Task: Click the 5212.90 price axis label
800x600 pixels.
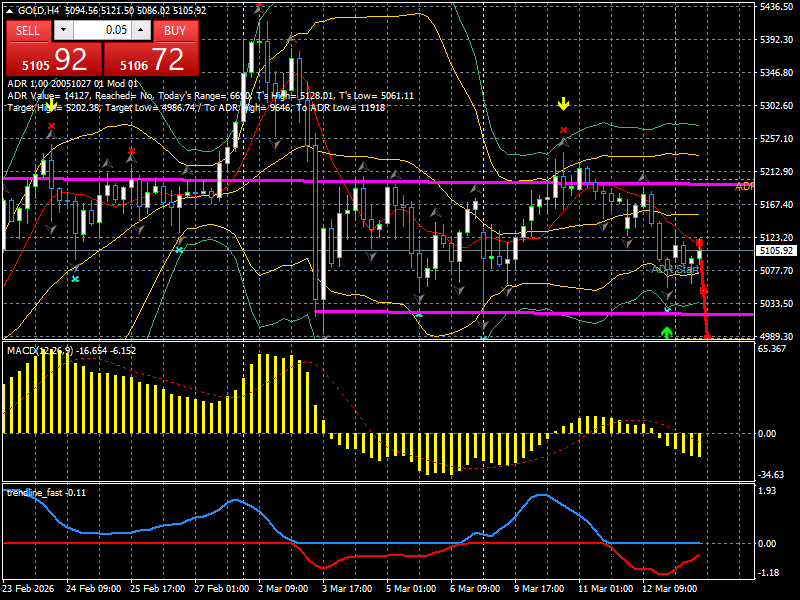Action: click(776, 172)
